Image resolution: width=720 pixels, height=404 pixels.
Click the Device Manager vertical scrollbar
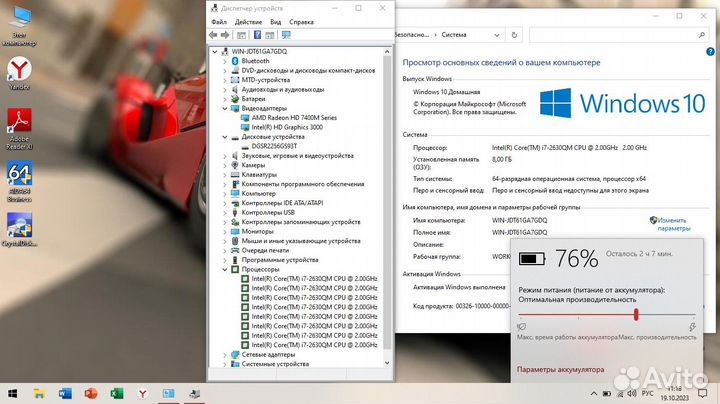tap(387, 202)
